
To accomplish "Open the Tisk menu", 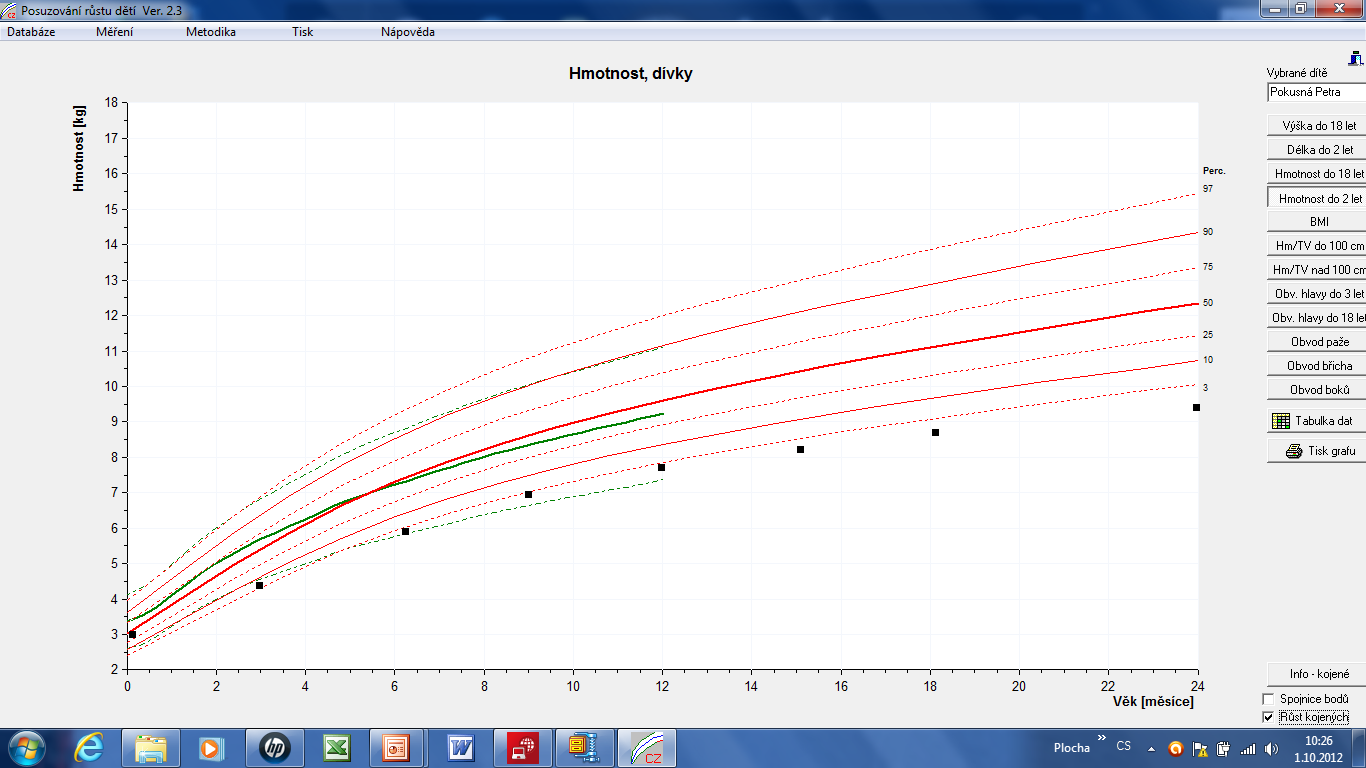I will point(303,32).
